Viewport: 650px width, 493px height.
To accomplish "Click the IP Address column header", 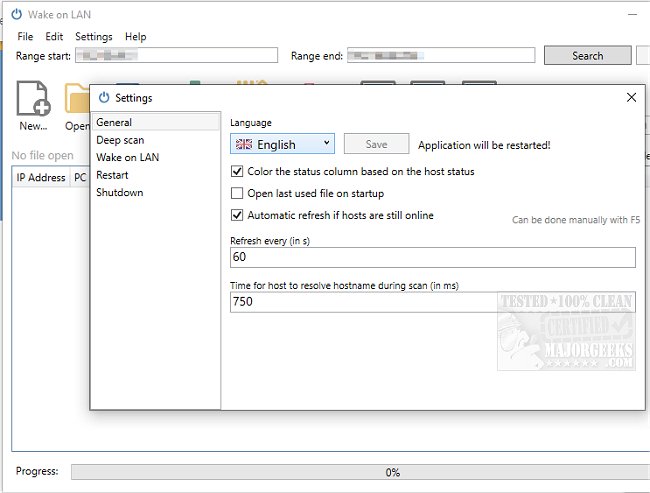I will (41, 177).
